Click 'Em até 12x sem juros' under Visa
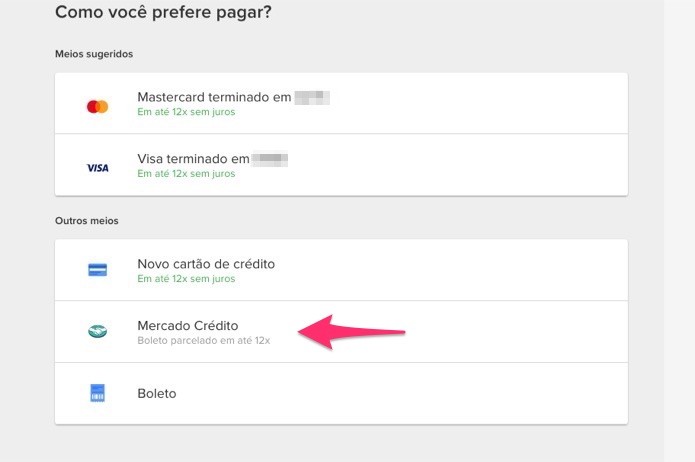This screenshot has width=695, height=462. [x=186, y=173]
